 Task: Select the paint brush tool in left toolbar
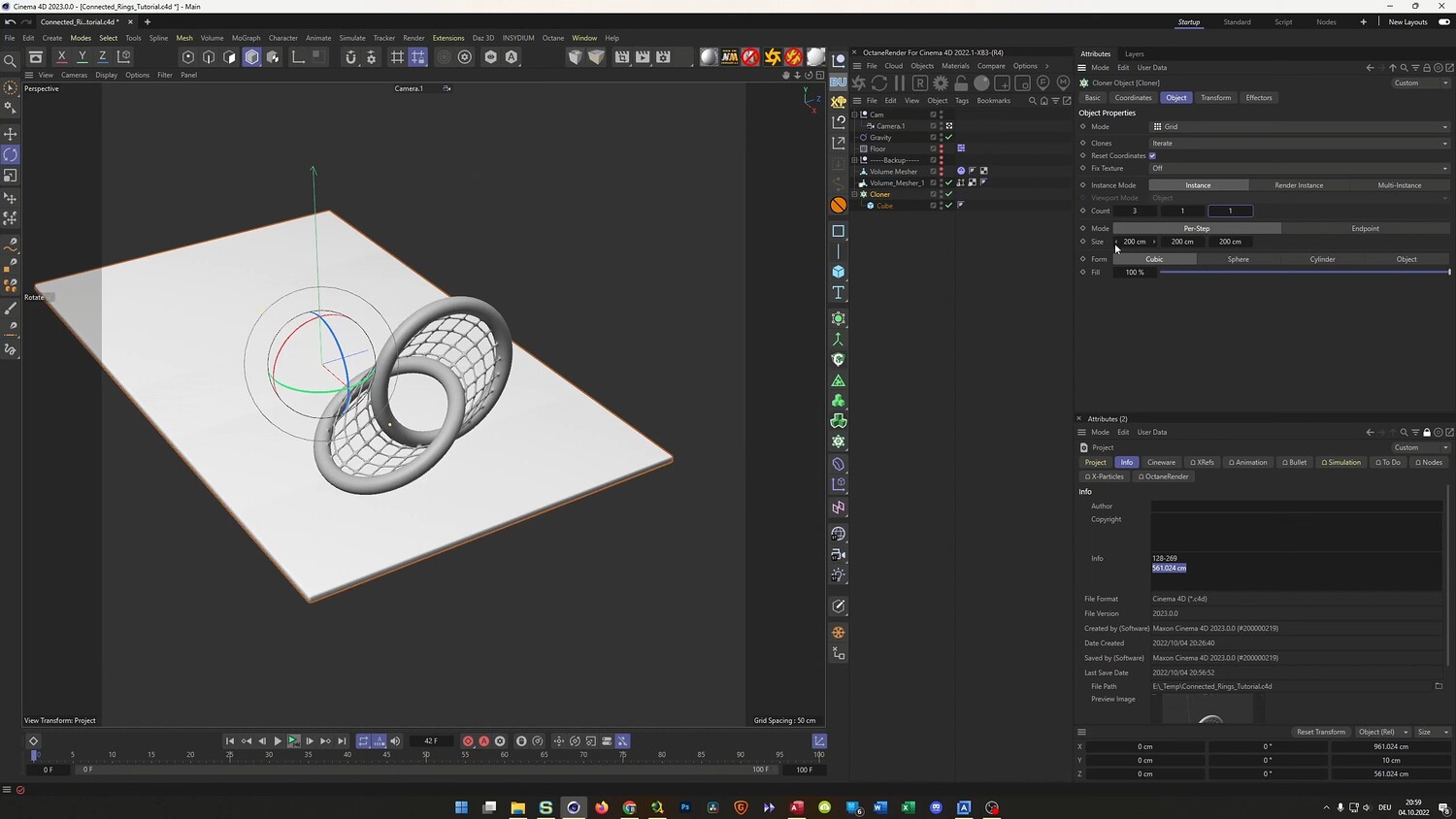[x=11, y=308]
